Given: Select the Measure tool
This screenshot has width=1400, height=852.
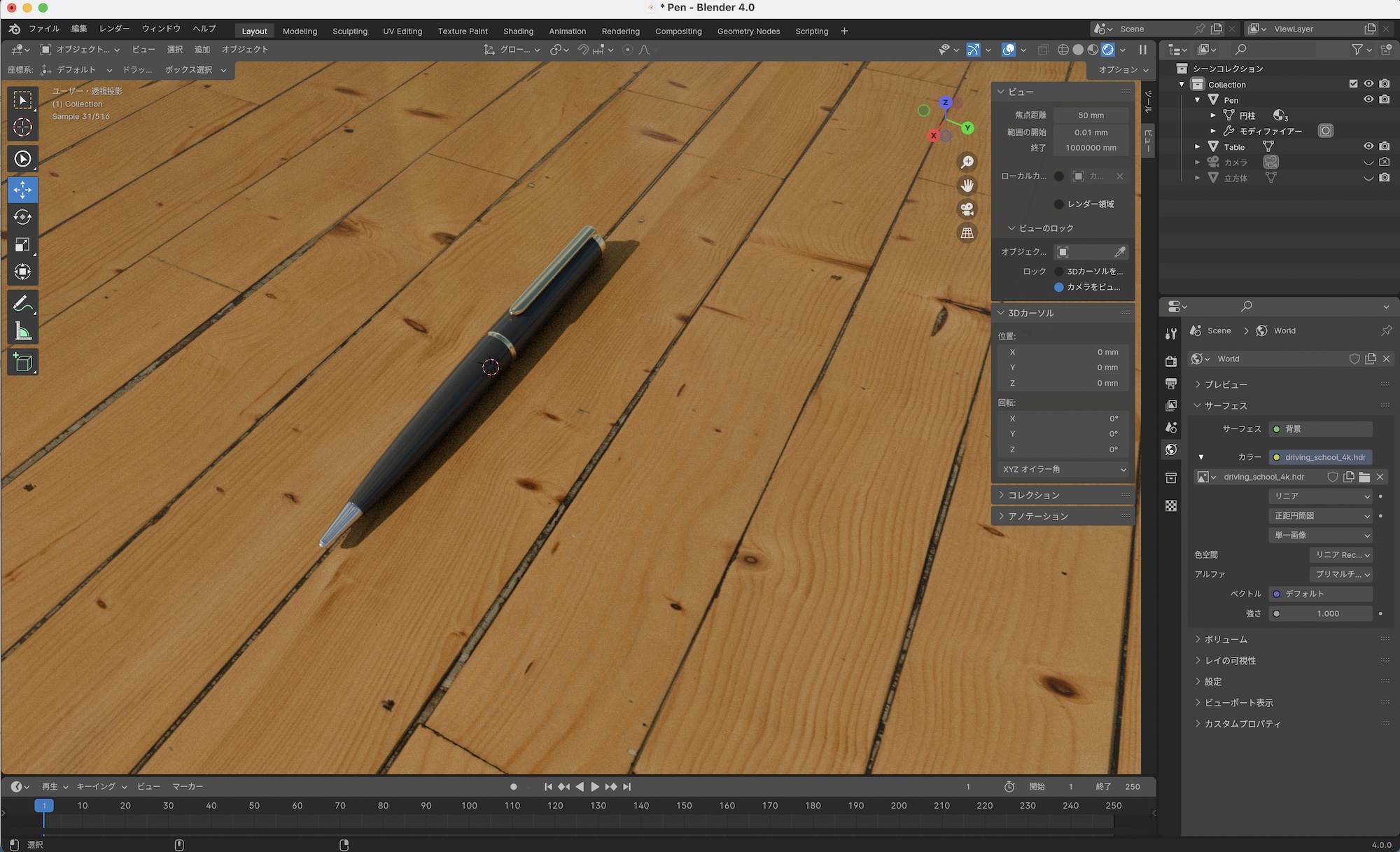Looking at the screenshot, I should click(22, 331).
